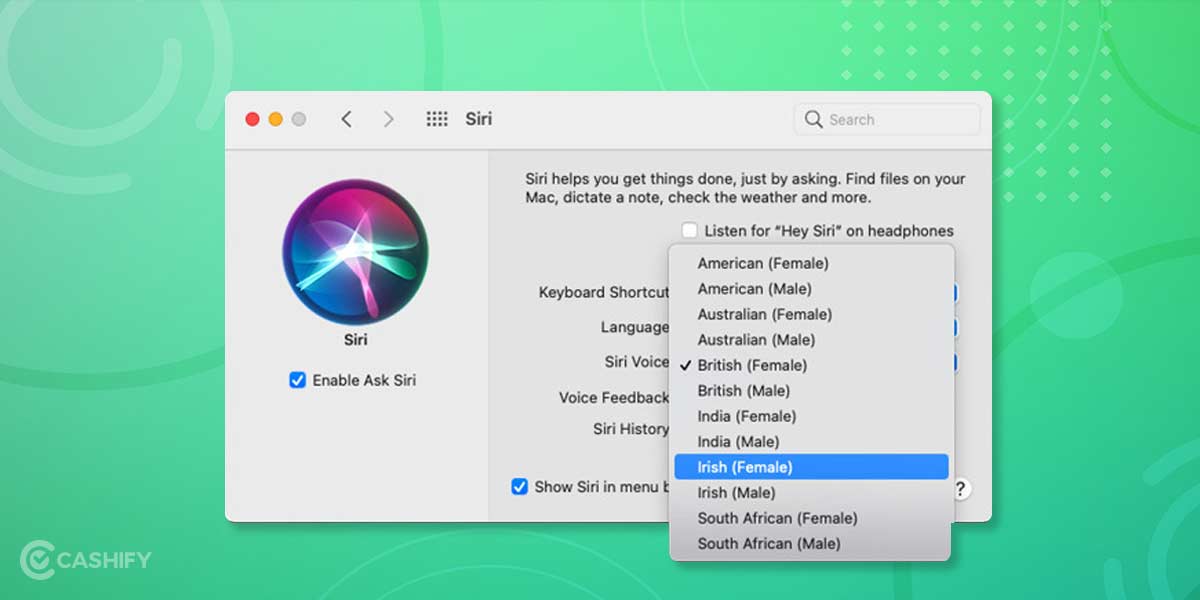The image size is (1200, 600).
Task: Click the back navigation arrow
Action: 346,118
